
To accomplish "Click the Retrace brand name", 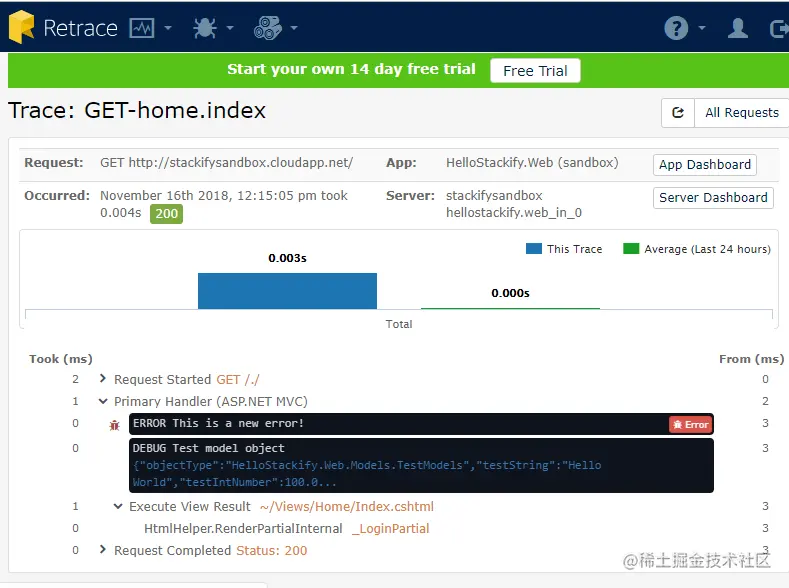I will coord(81,28).
